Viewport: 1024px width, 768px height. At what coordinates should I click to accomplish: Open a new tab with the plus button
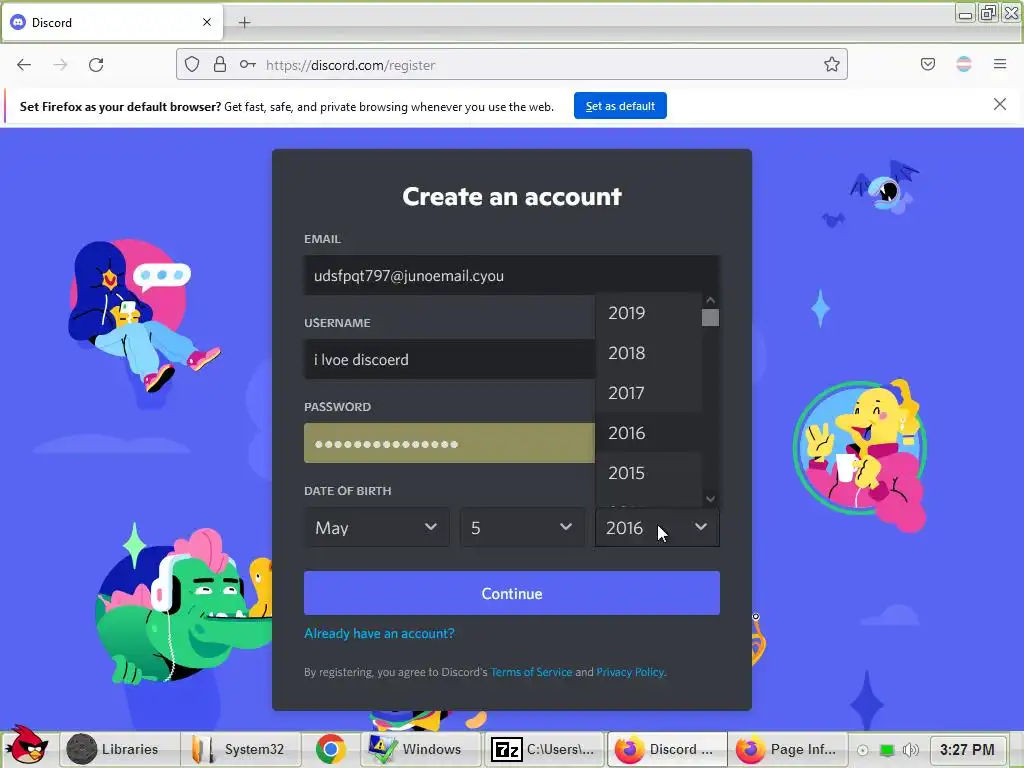pyautogui.click(x=244, y=23)
